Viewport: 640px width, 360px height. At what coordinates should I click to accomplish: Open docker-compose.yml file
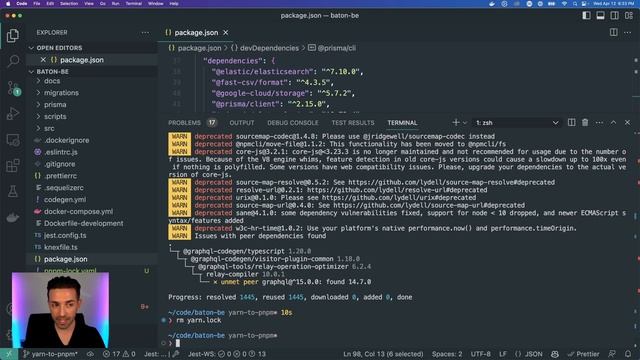click(78, 211)
